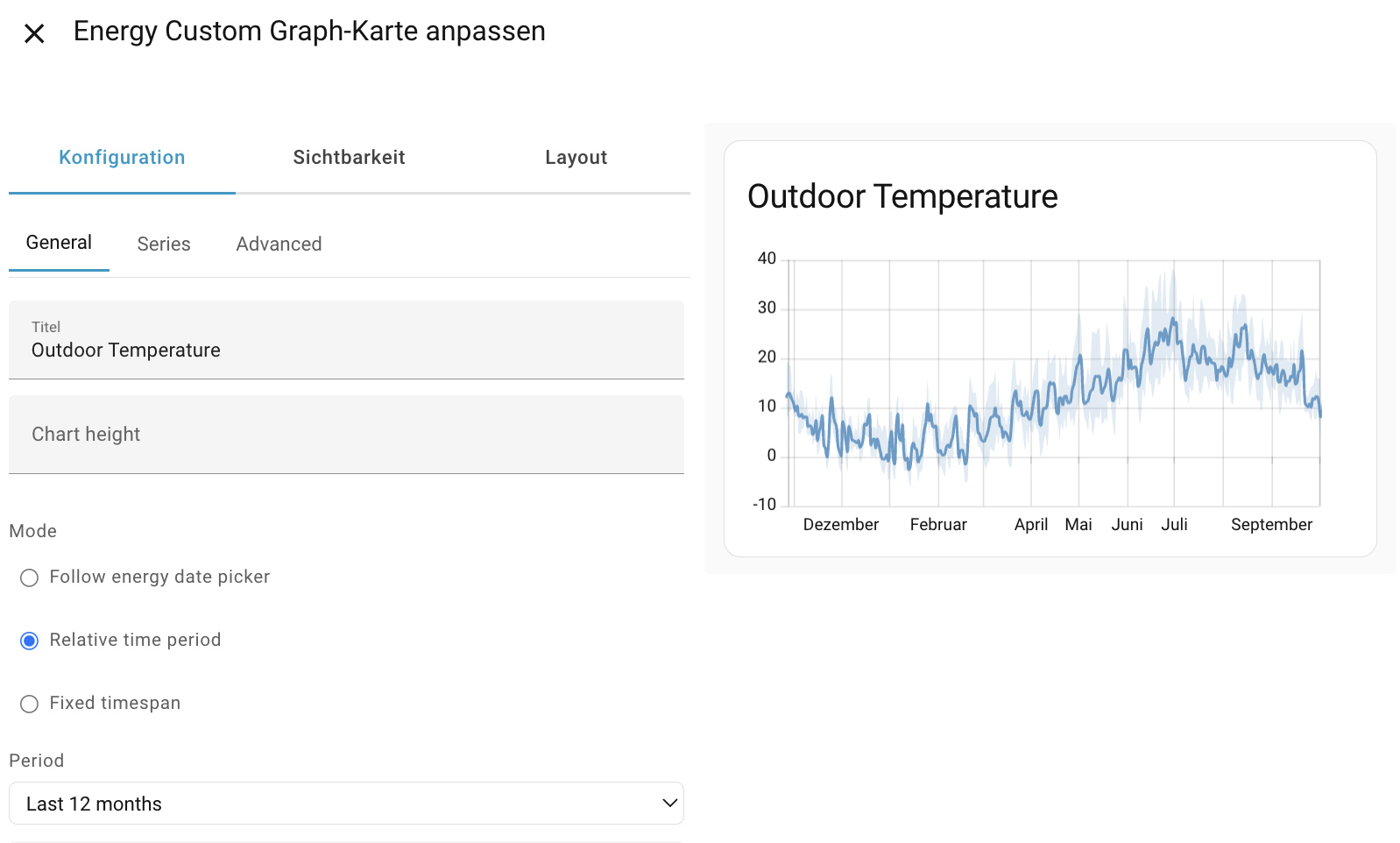Open the Period dropdown

[346, 804]
